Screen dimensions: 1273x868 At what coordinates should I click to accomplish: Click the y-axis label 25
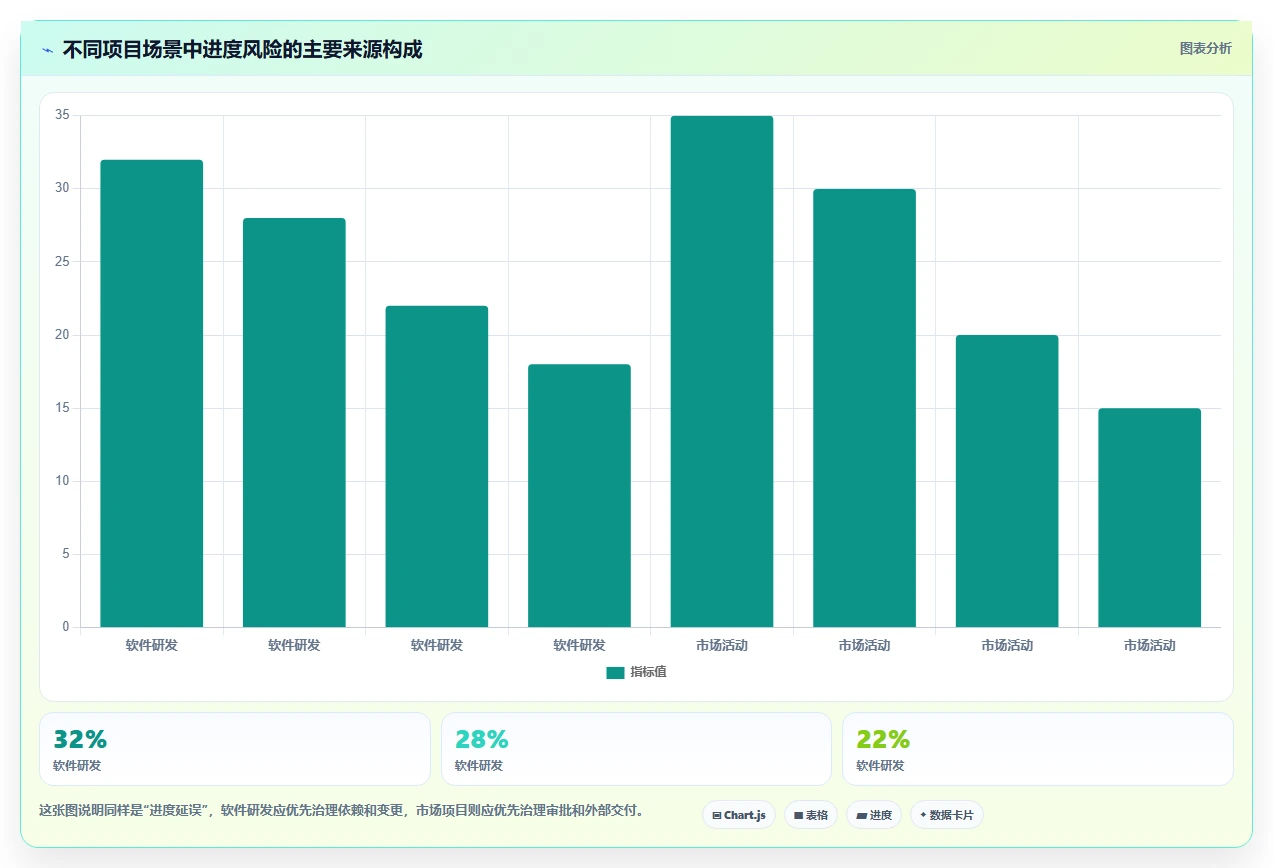click(x=62, y=261)
